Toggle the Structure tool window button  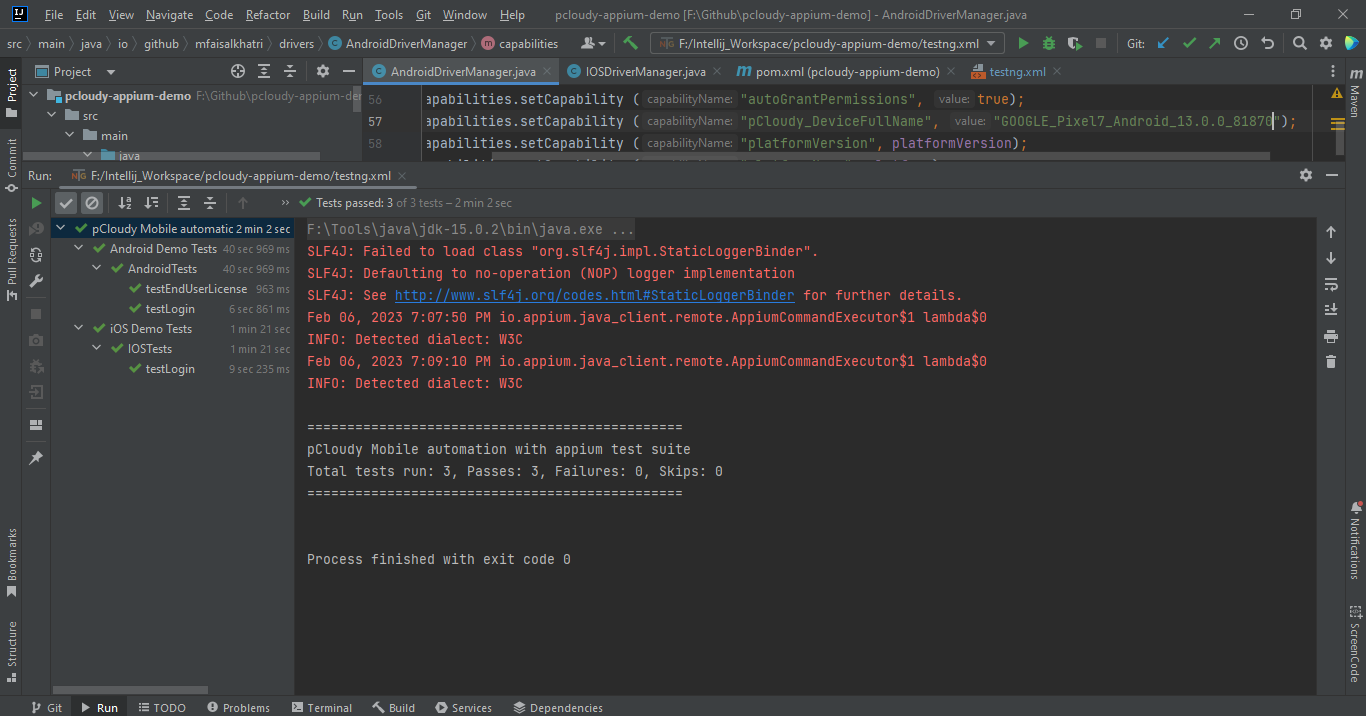(12, 651)
